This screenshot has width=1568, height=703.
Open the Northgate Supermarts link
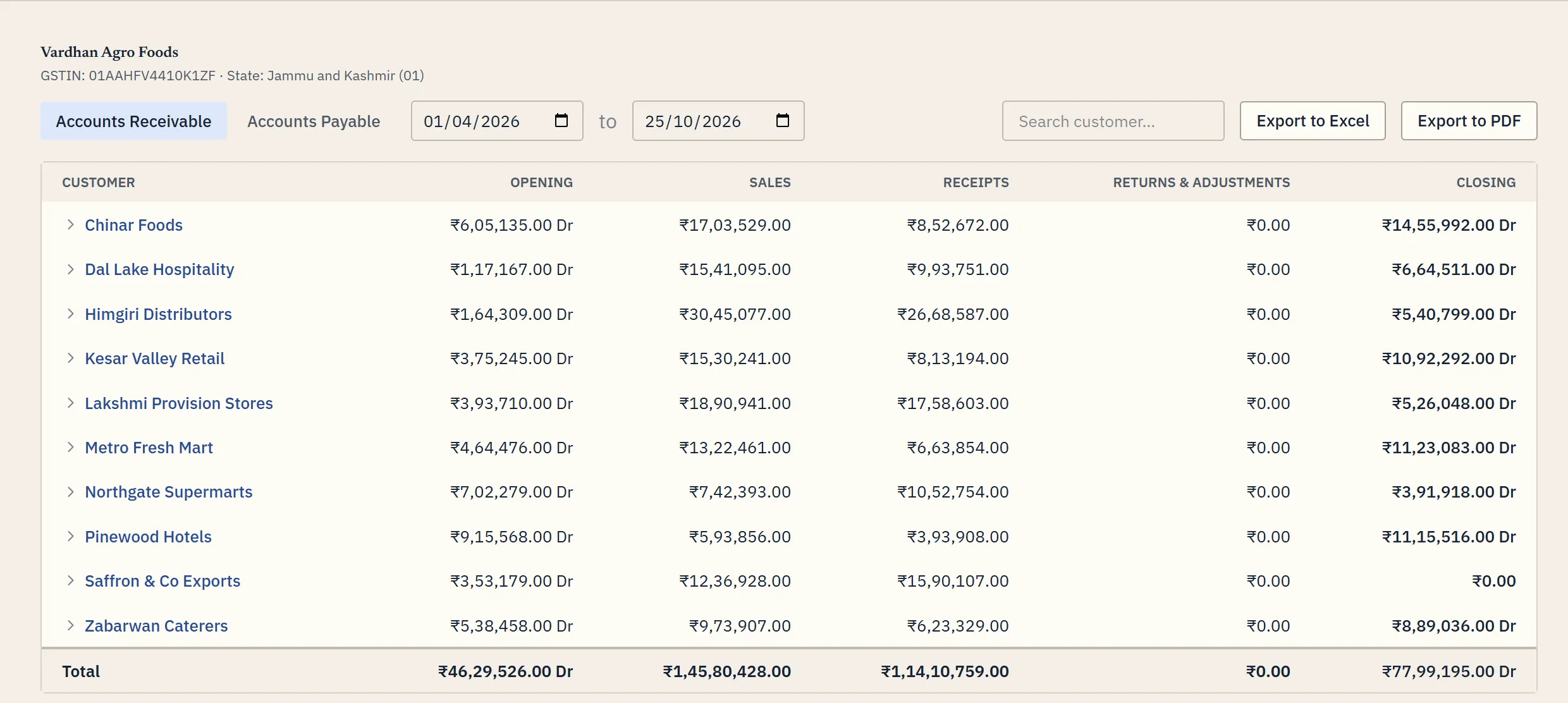(168, 492)
